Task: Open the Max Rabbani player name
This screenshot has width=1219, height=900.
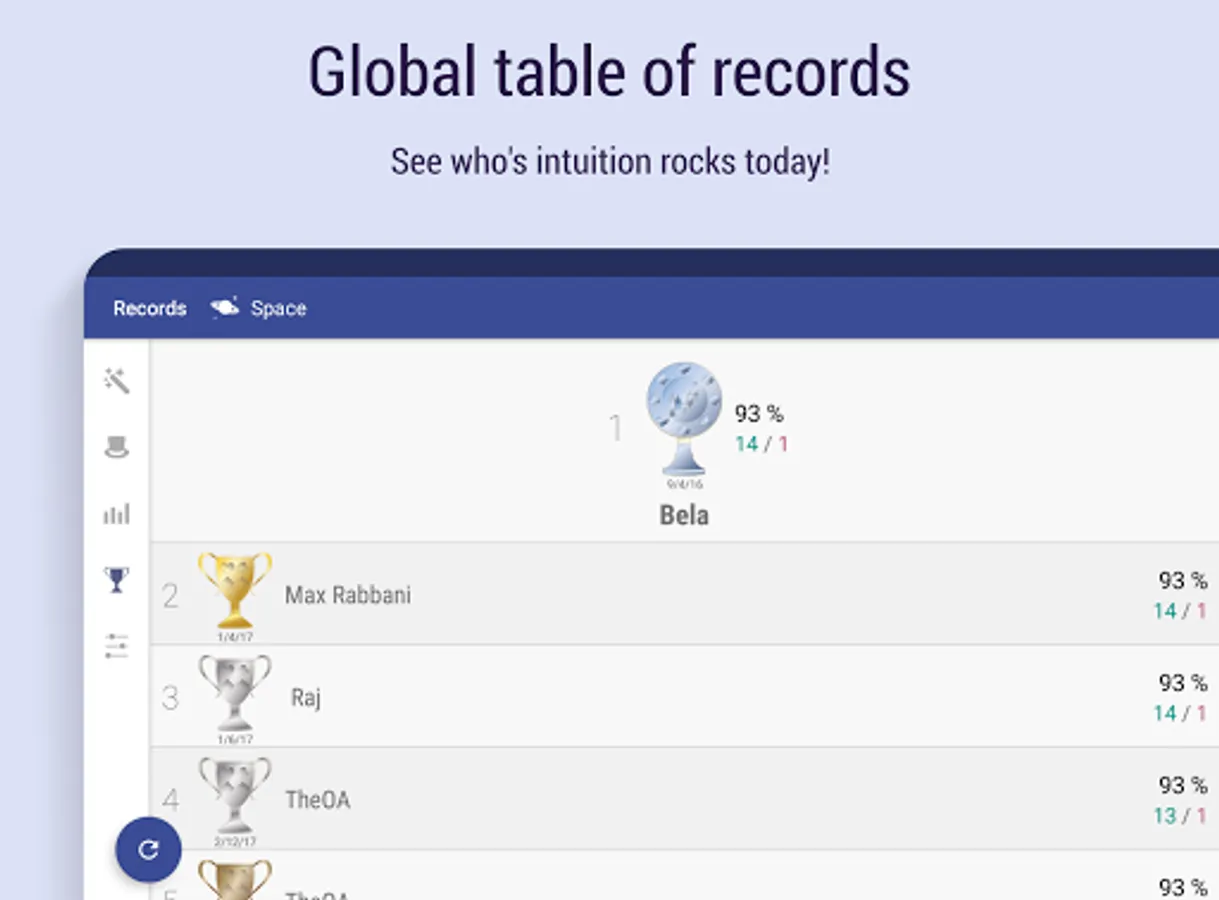Action: [x=348, y=595]
